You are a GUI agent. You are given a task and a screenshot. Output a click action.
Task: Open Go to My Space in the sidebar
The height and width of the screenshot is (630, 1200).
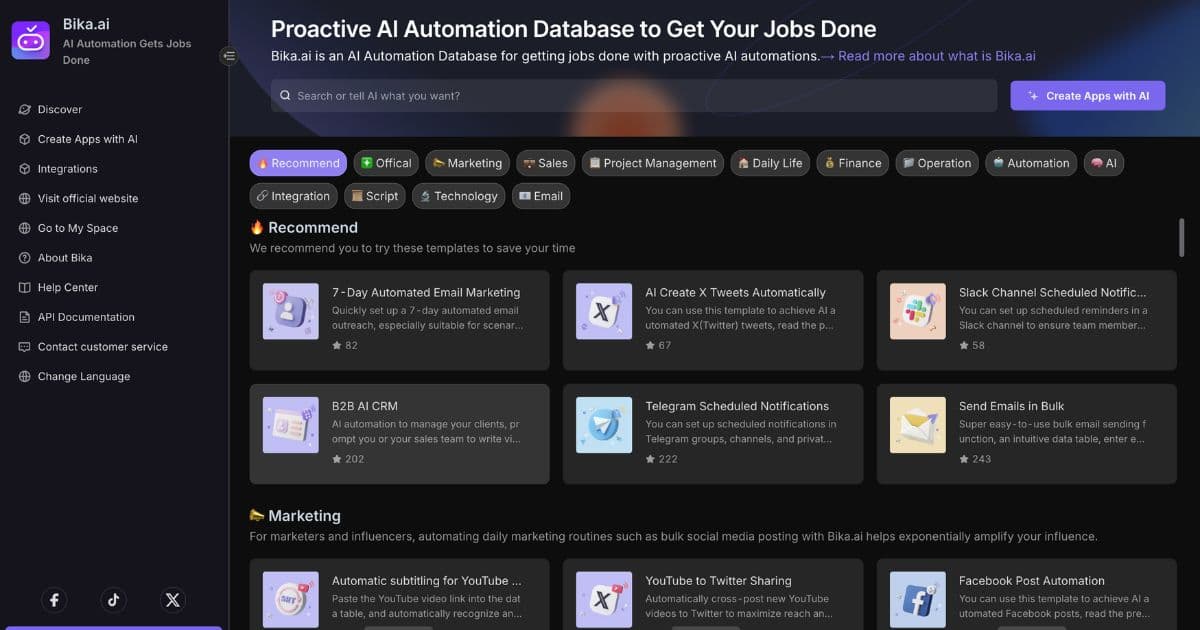pyautogui.click(x=78, y=228)
